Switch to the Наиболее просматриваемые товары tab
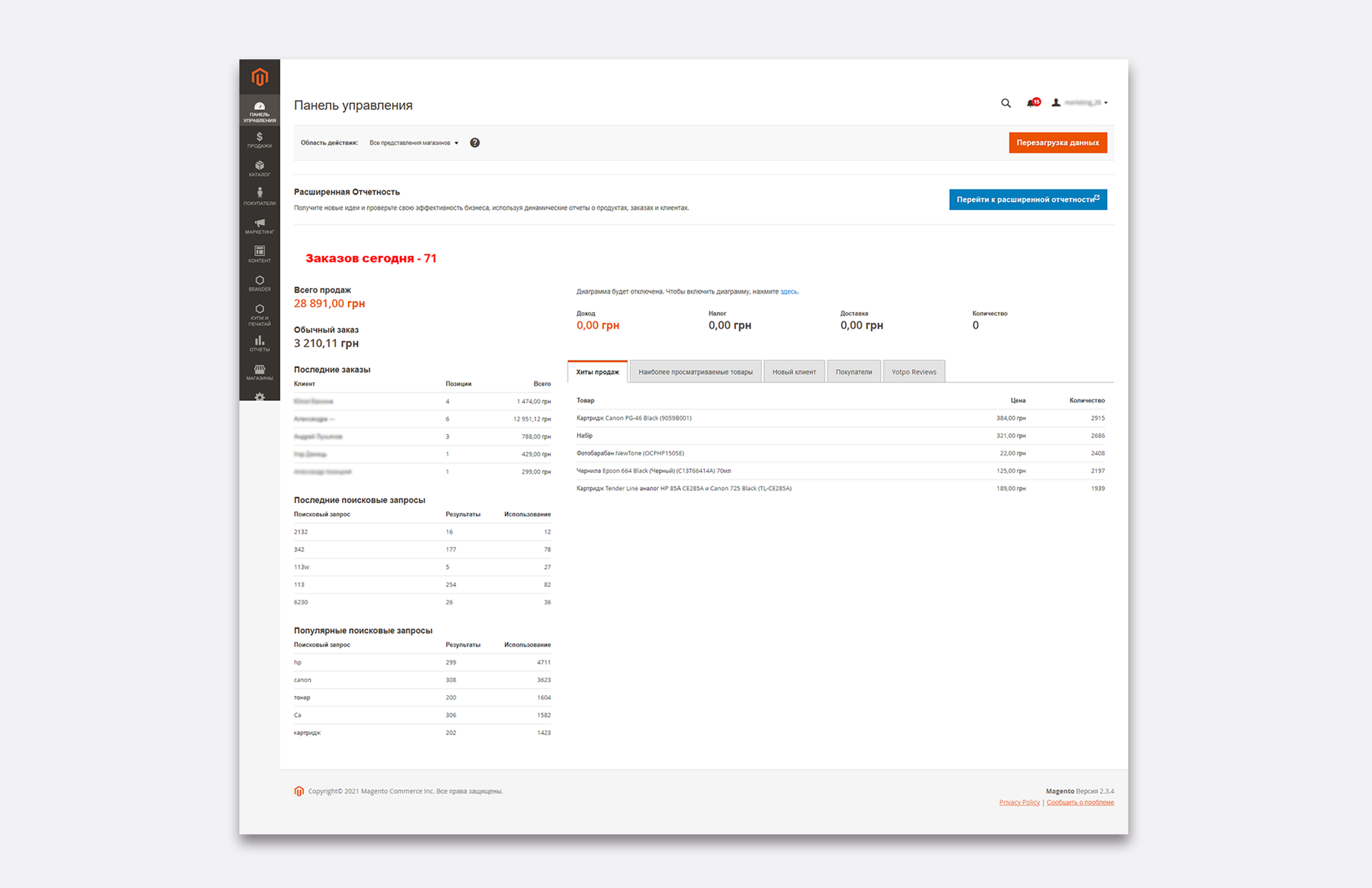 point(695,372)
